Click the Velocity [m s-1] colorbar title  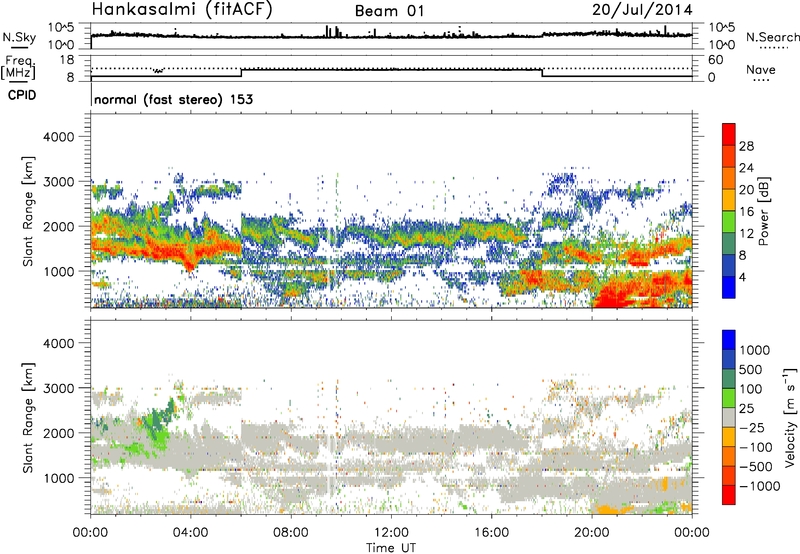click(x=790, y=417)
